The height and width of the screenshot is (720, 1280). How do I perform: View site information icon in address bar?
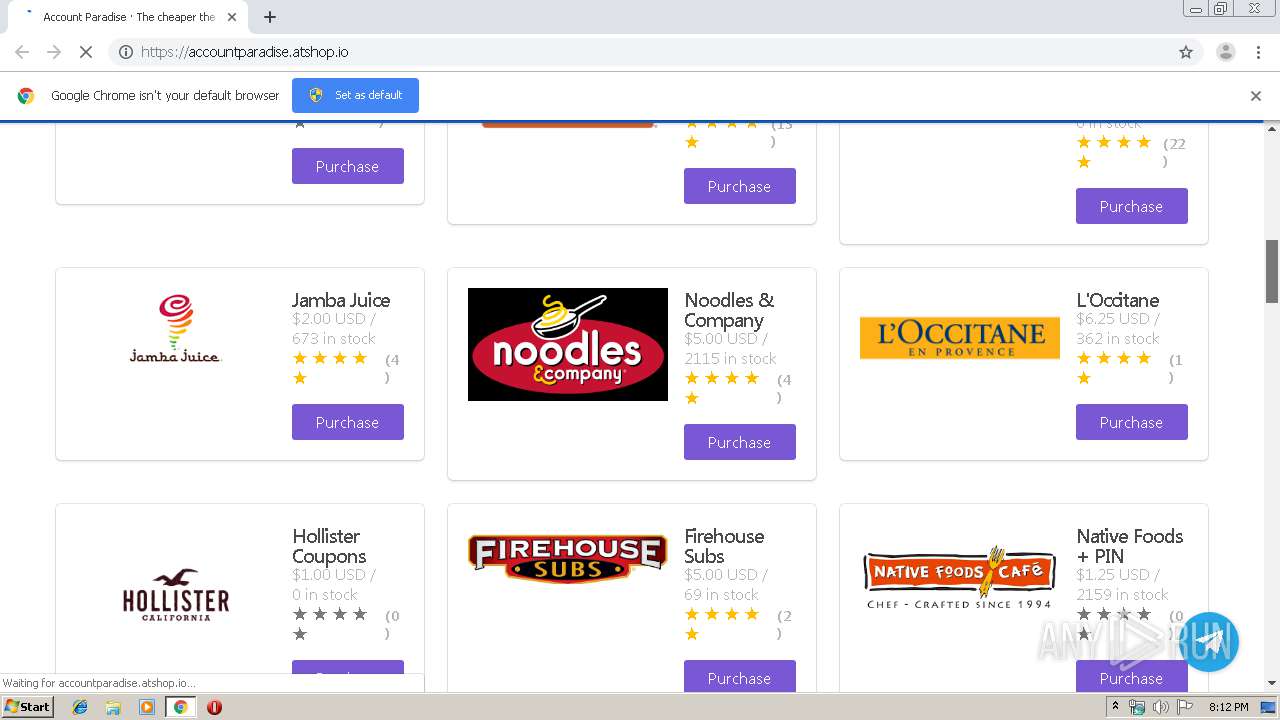126,52
